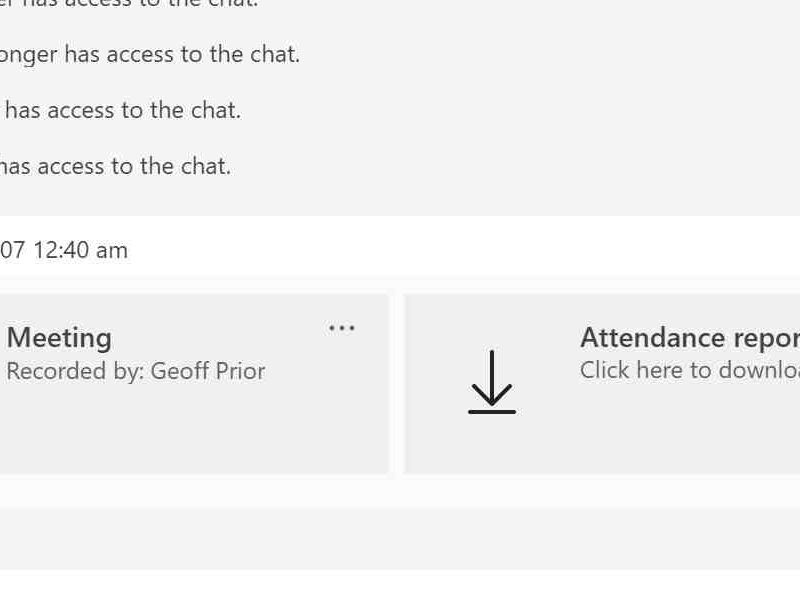Click empty area inside Meeting recording card

[194, 429]
